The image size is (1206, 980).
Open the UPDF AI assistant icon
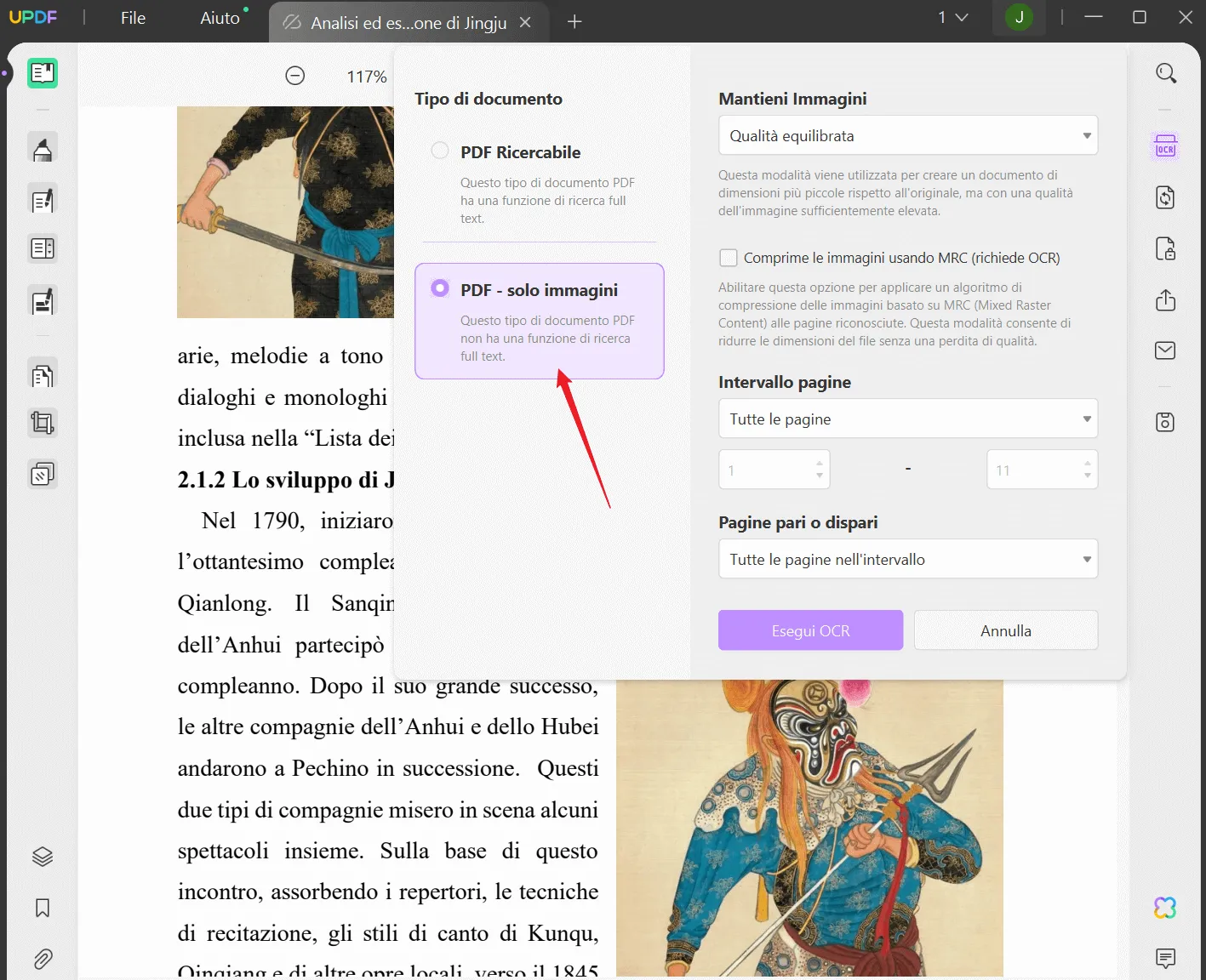pyautogui.click(x=1164, y=909)
